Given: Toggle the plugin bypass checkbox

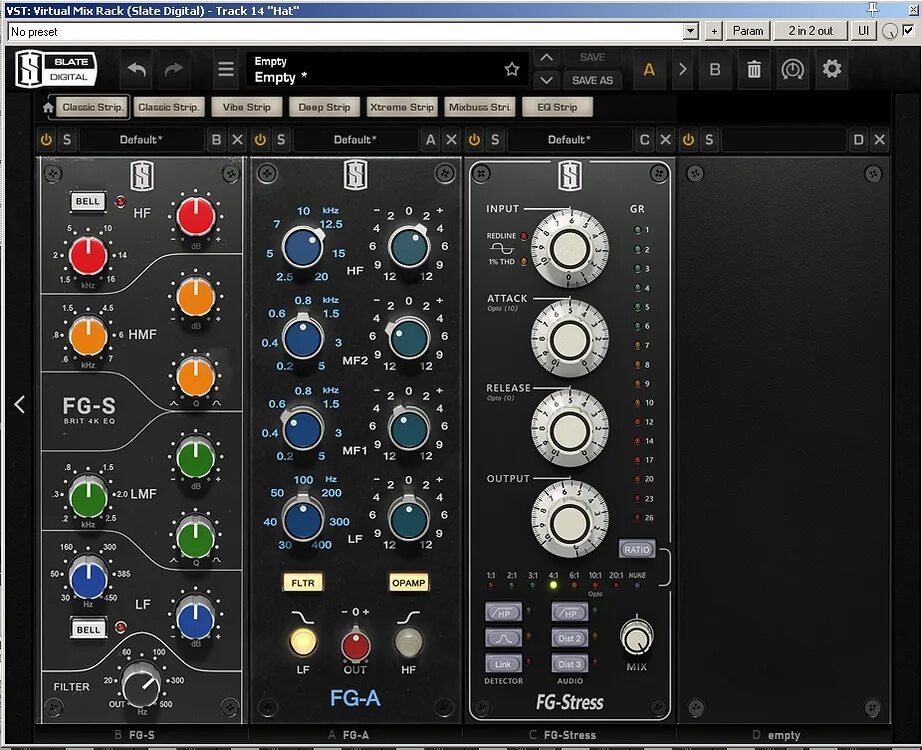Looking at the screenshot, I should (x=908, y=31).
